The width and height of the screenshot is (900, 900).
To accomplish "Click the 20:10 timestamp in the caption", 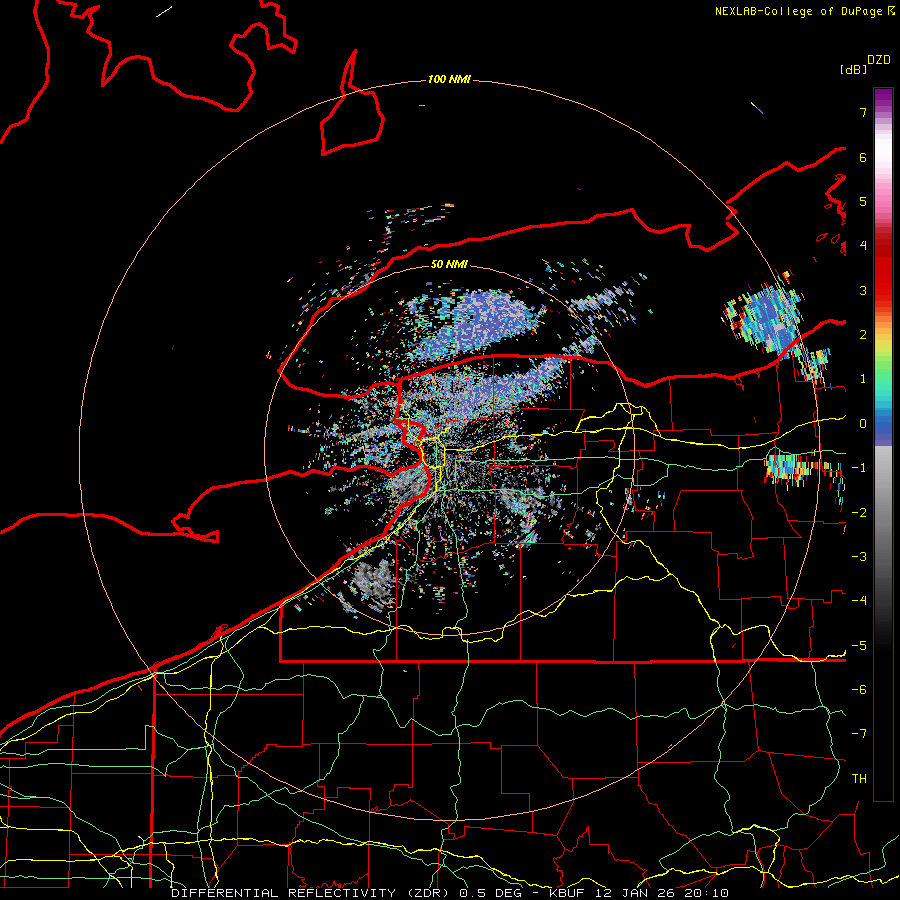I will (707, 893).
